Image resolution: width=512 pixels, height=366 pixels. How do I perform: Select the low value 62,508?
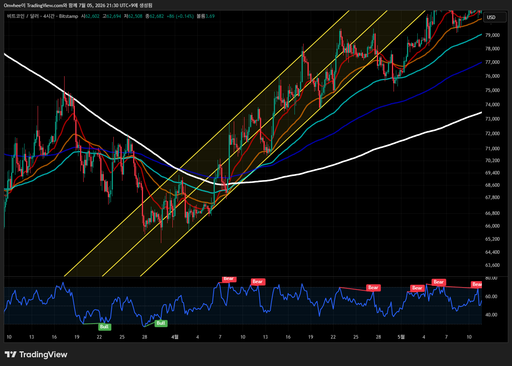click(x=135, y=16)
